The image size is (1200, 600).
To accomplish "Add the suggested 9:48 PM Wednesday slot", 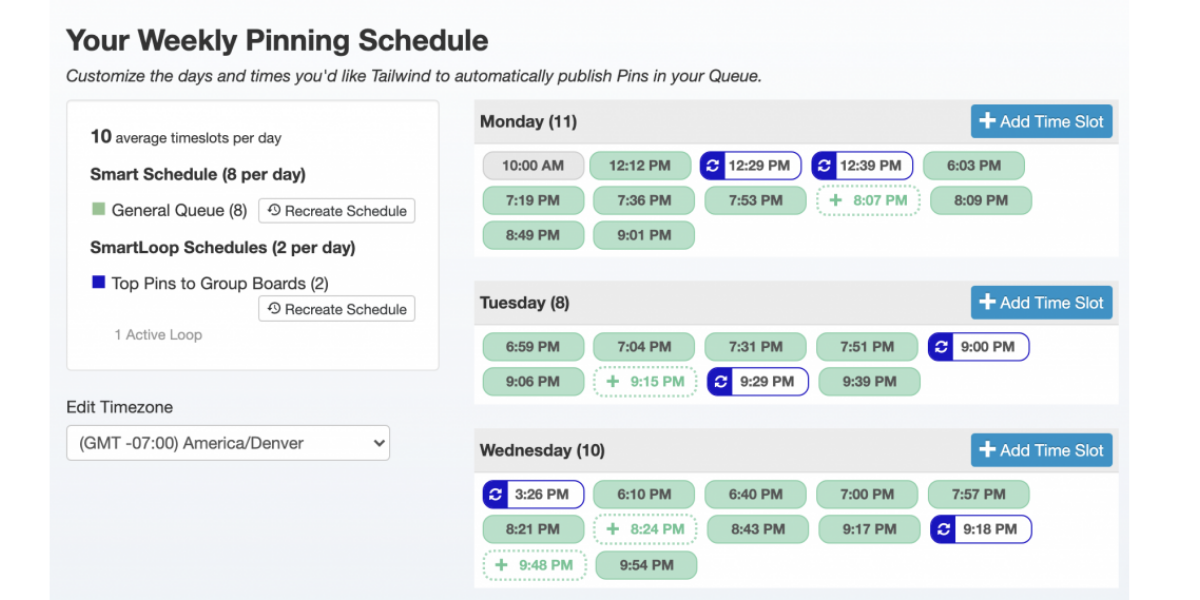I will point(534,565).
